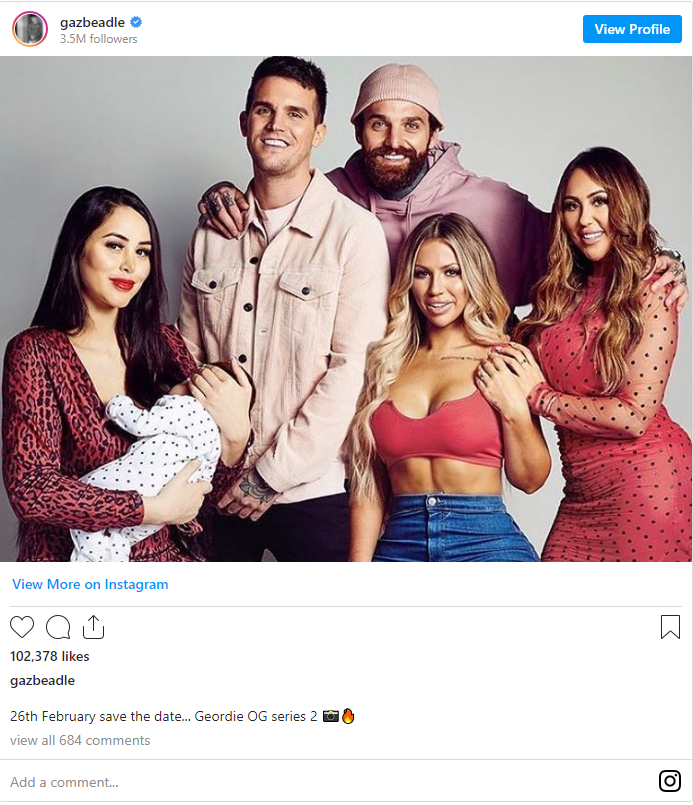Click gazbeadle name above the caption
Viewport: 693px width, 805px height.
tap(43, 681)
